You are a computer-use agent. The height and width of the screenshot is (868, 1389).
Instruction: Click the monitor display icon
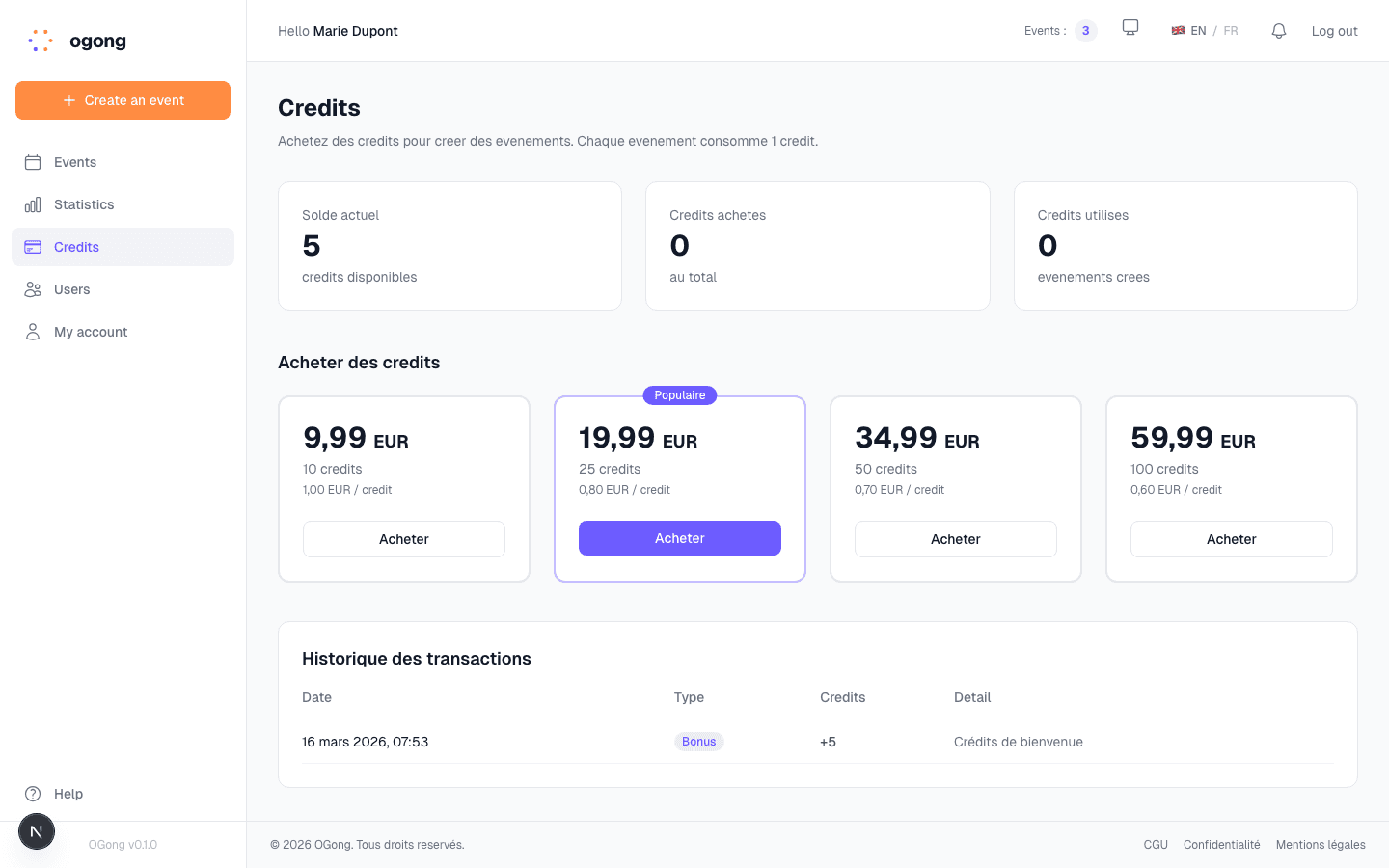pos(1130,28)
